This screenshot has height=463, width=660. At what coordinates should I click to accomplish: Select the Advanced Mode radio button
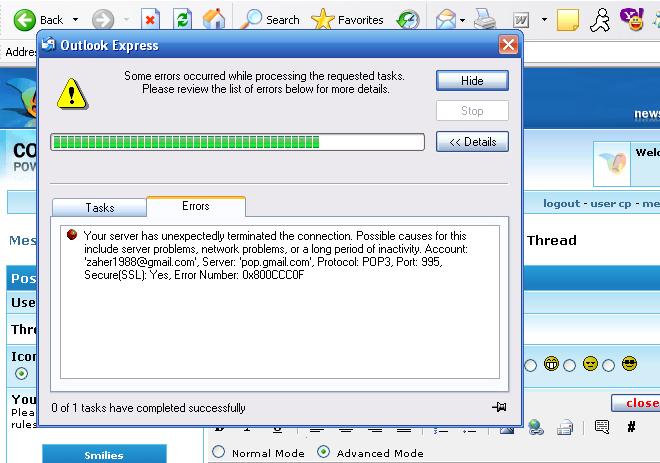(x=323, y=452)
